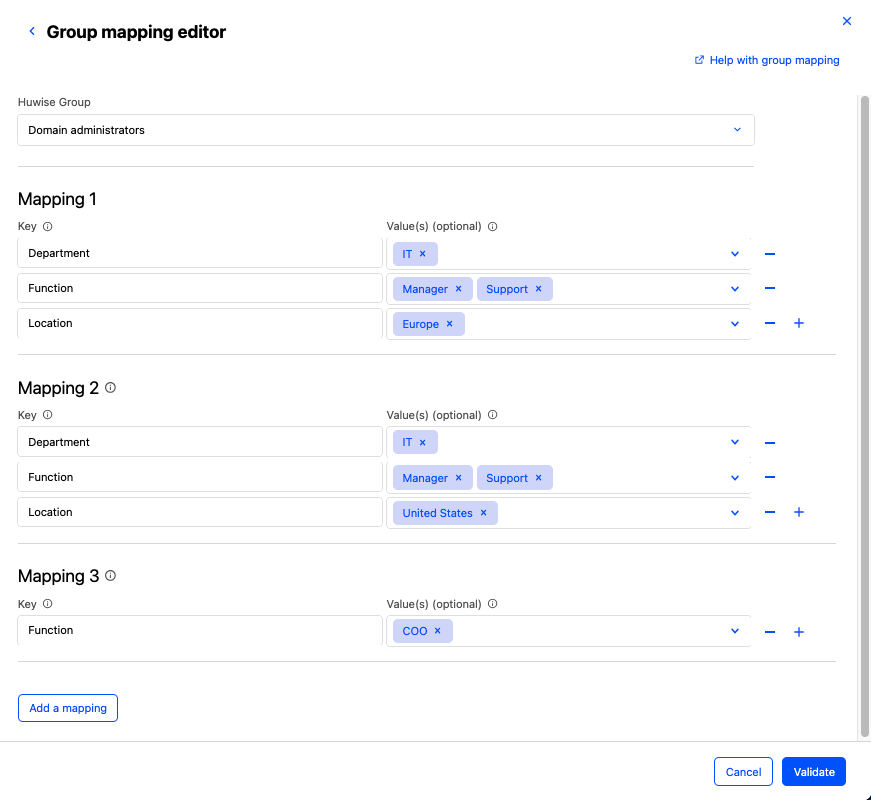
Task: Open the Huwise Group dropdown
Action: [x=385, y=130]
